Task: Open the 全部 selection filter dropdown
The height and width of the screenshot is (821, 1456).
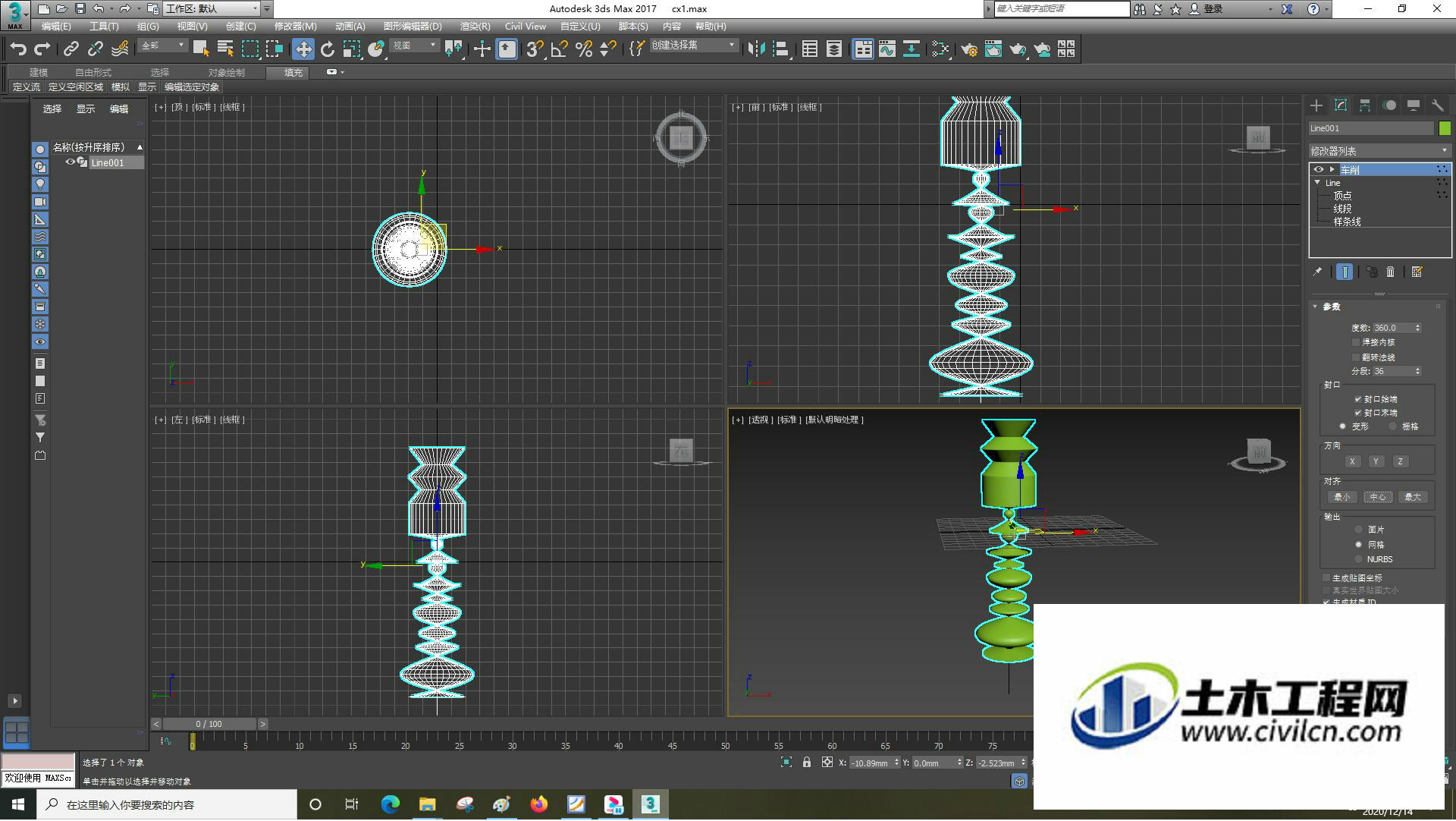Action: point(162,46)
